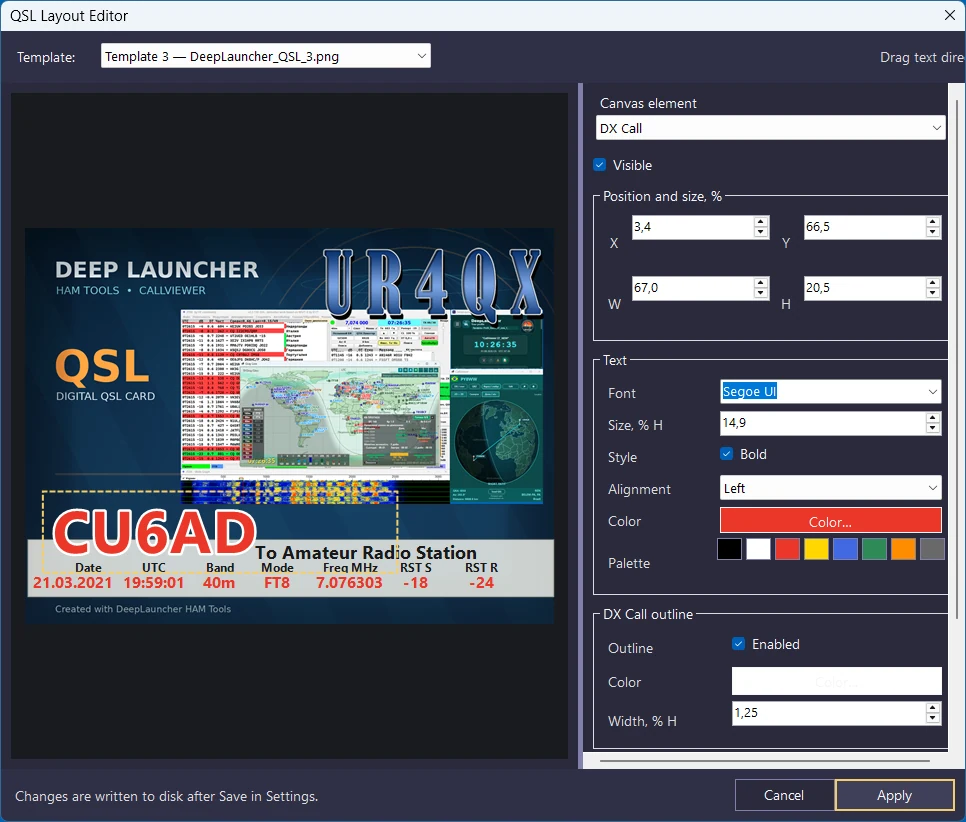Image resolution: width=966 pixels, height=822 pixels.
Task: Select the UR4QX callsign on canvas
Action: (x=432, y=282)
